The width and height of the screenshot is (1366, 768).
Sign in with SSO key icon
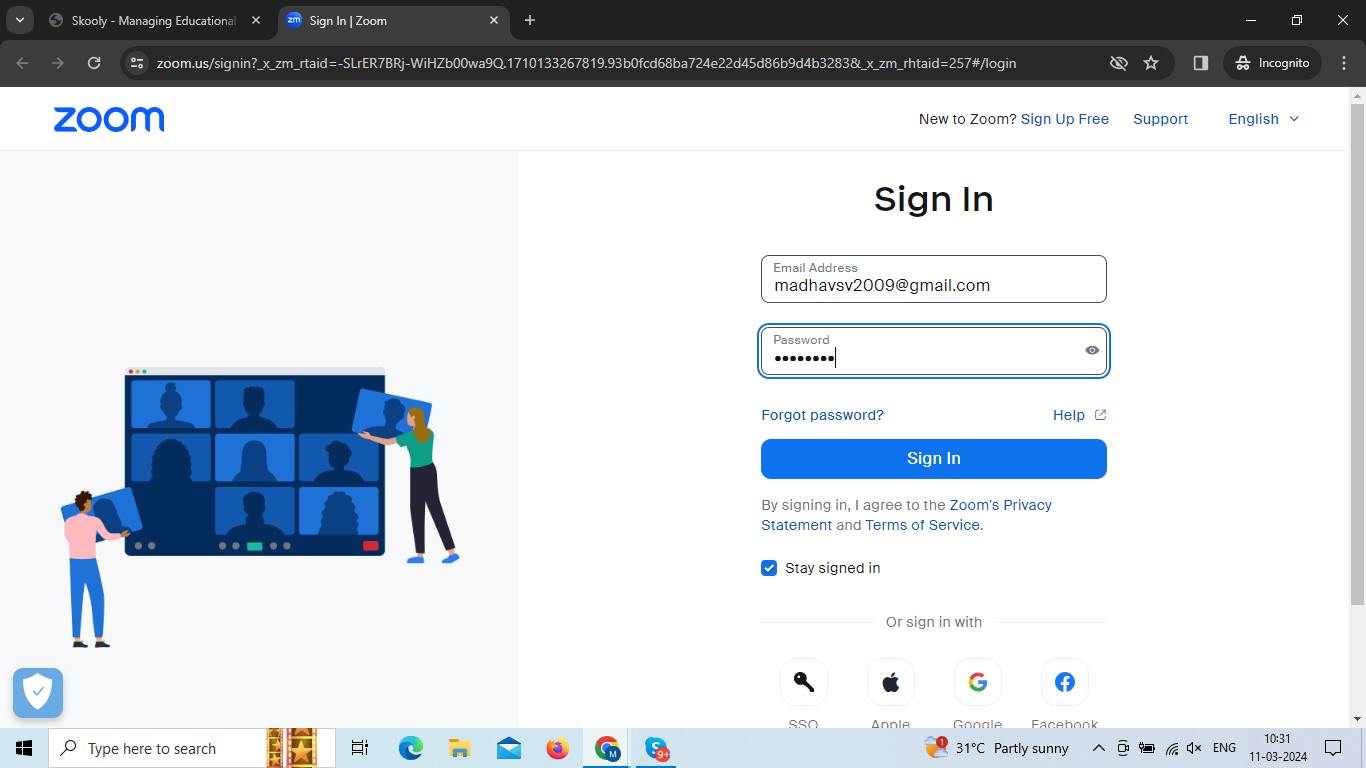803,682
